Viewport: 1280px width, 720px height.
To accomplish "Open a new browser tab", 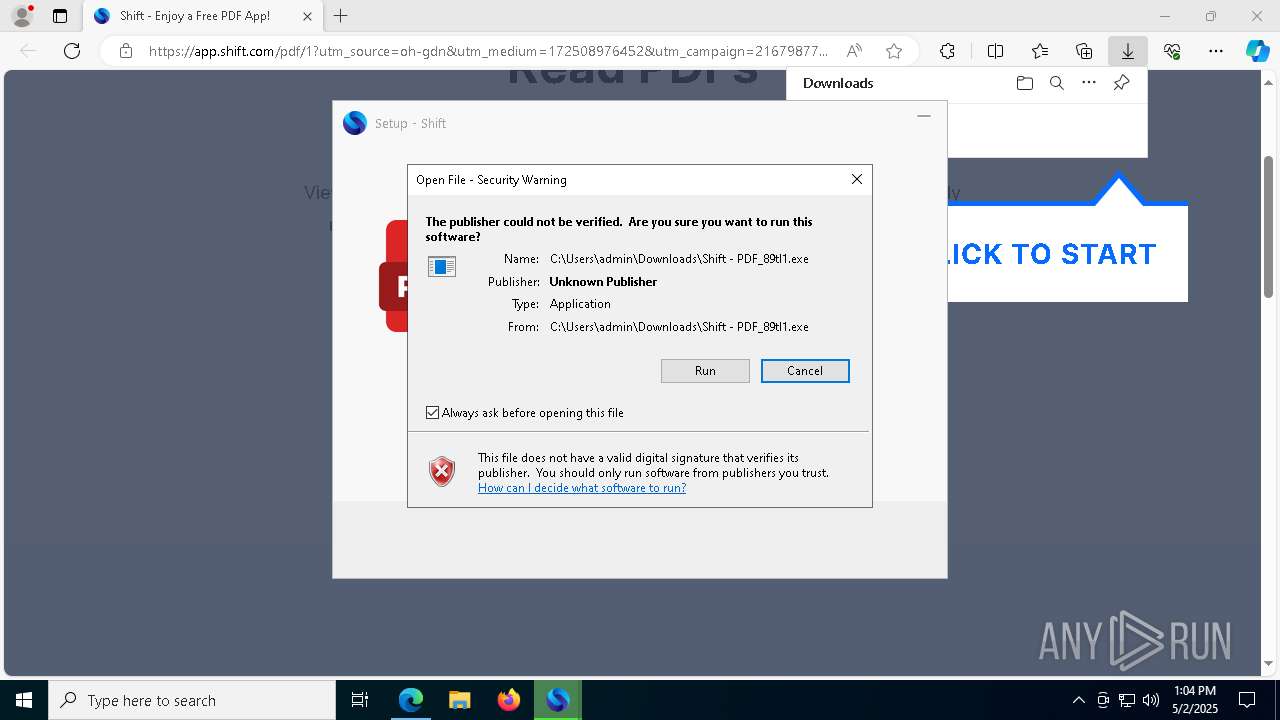I will [x=341, y=16].
